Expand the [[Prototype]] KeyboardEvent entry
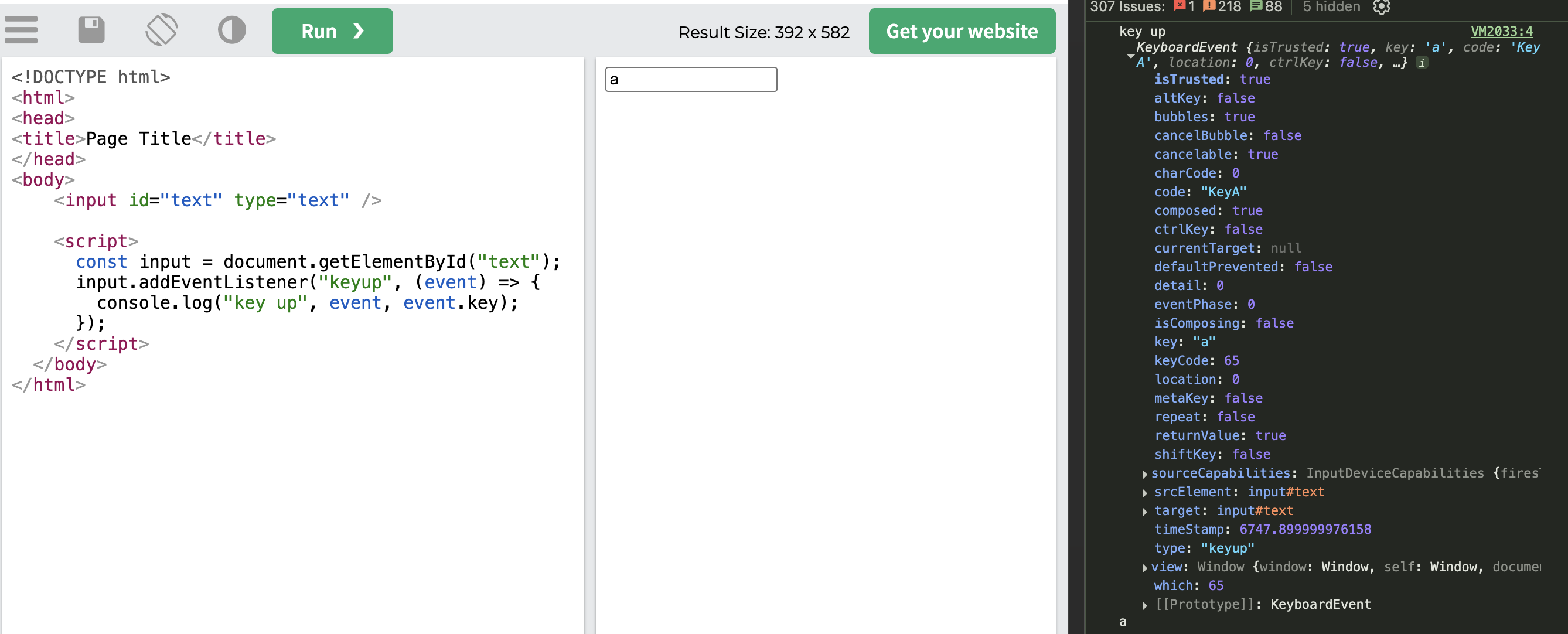This screenshot has width=1568, height=634. (x=1145, y=605)
